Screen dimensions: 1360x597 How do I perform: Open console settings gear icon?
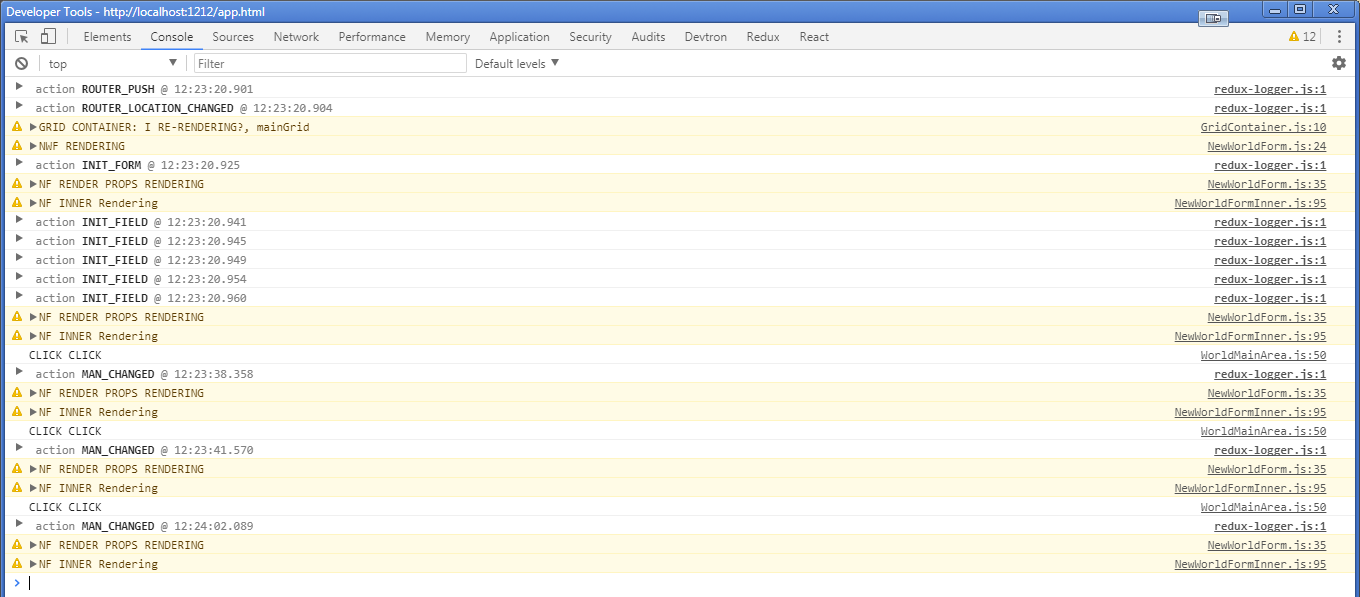click(1339, 63)
